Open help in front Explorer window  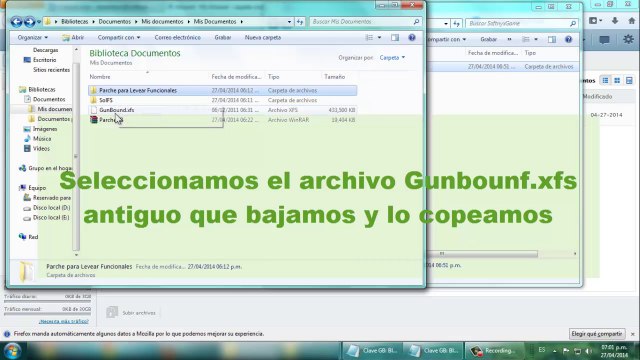(412, 38)
